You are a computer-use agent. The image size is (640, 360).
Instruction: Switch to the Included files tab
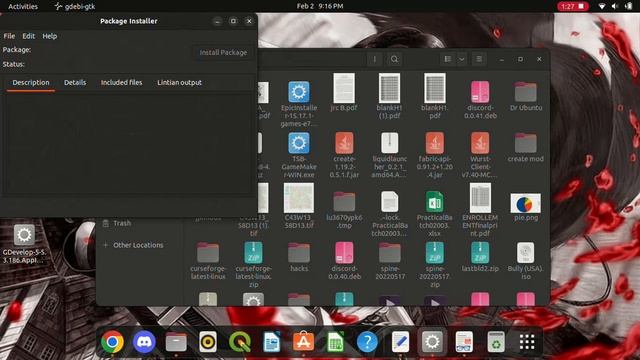point(122,82)
